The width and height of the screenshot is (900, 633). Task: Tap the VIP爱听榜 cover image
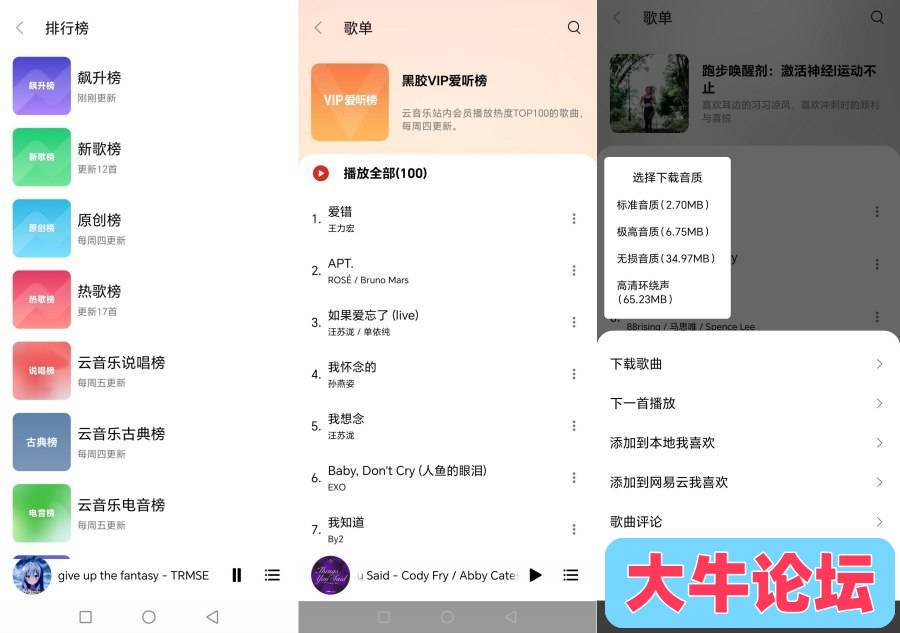350,102
